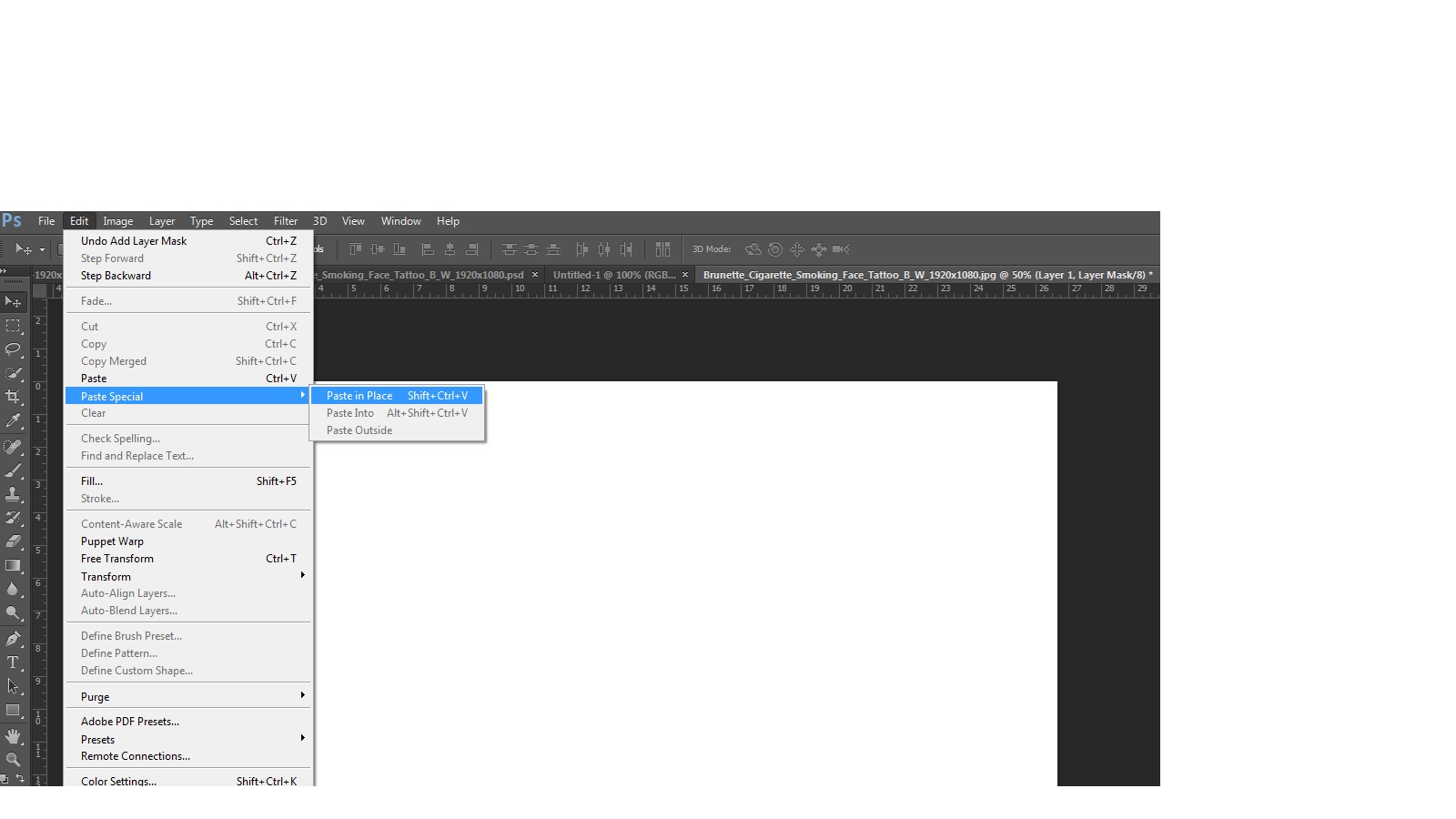Select the Crop tool

click(14, 396)
